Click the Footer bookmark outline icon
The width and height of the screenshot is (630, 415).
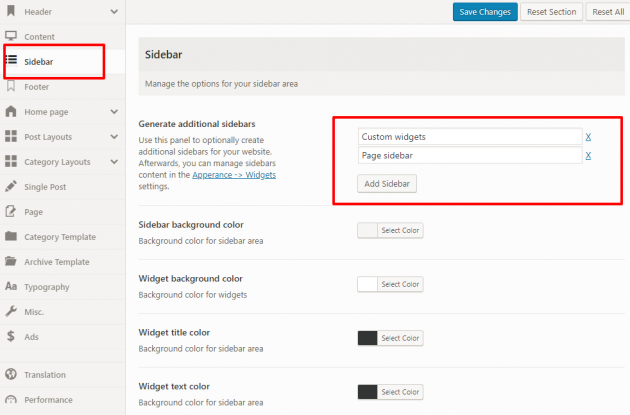pos(11,86)
